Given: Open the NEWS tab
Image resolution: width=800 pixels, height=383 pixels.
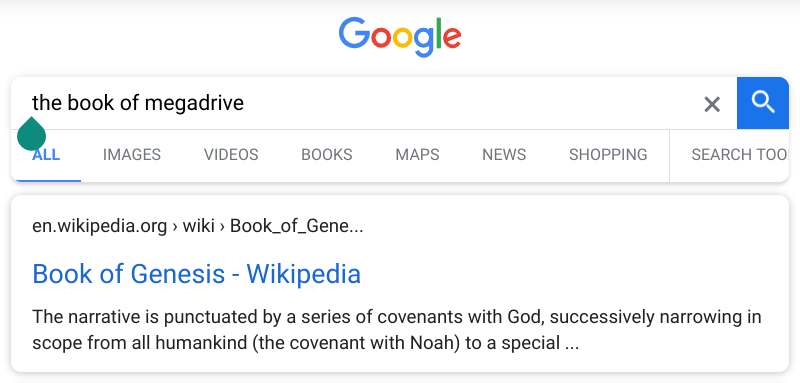Looking at the screenshot, I should click(504, 155).
